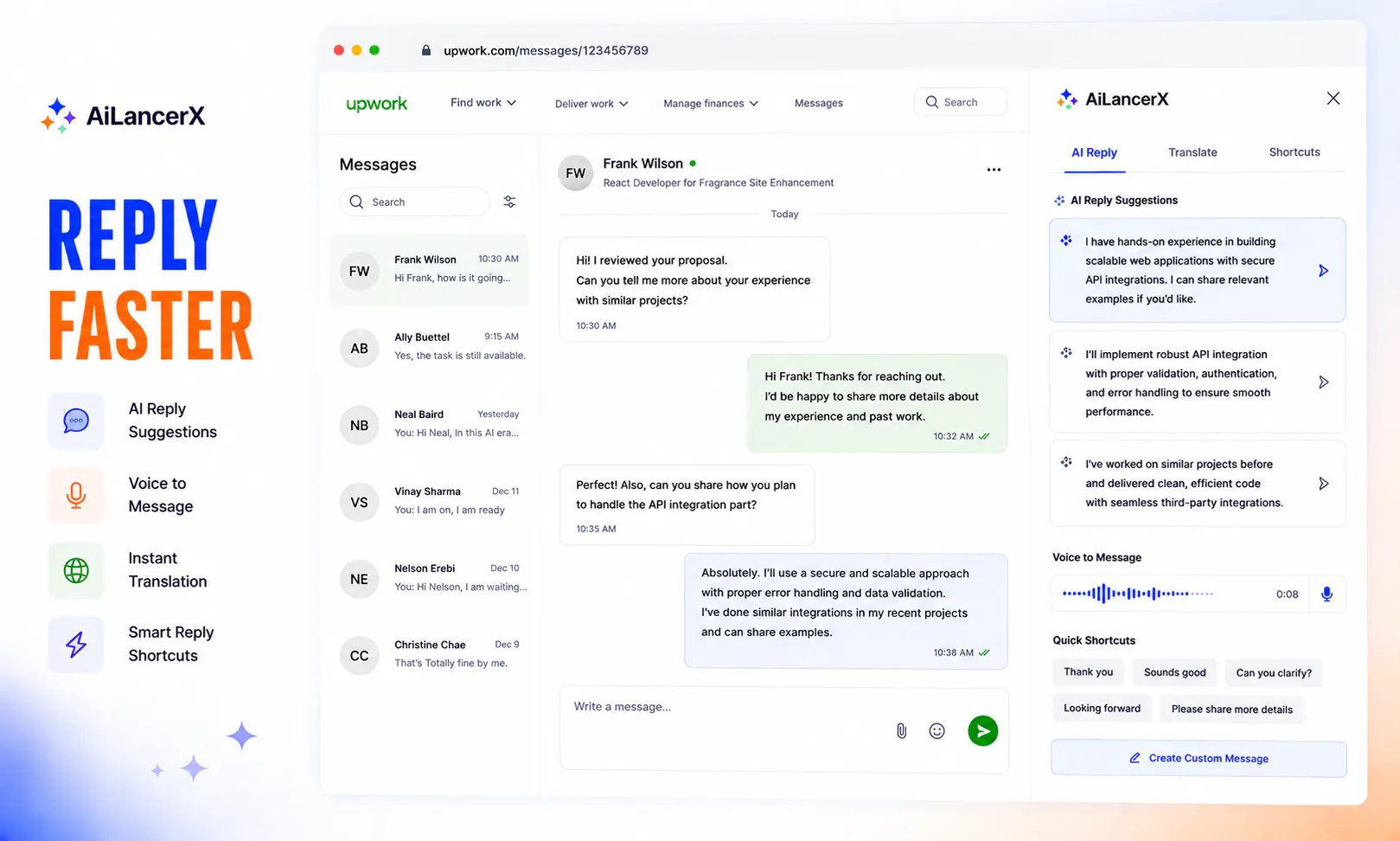Click the Smart Reply Shortcuts lightning icon
The image size is (1400, 841).
click(76, 645)
